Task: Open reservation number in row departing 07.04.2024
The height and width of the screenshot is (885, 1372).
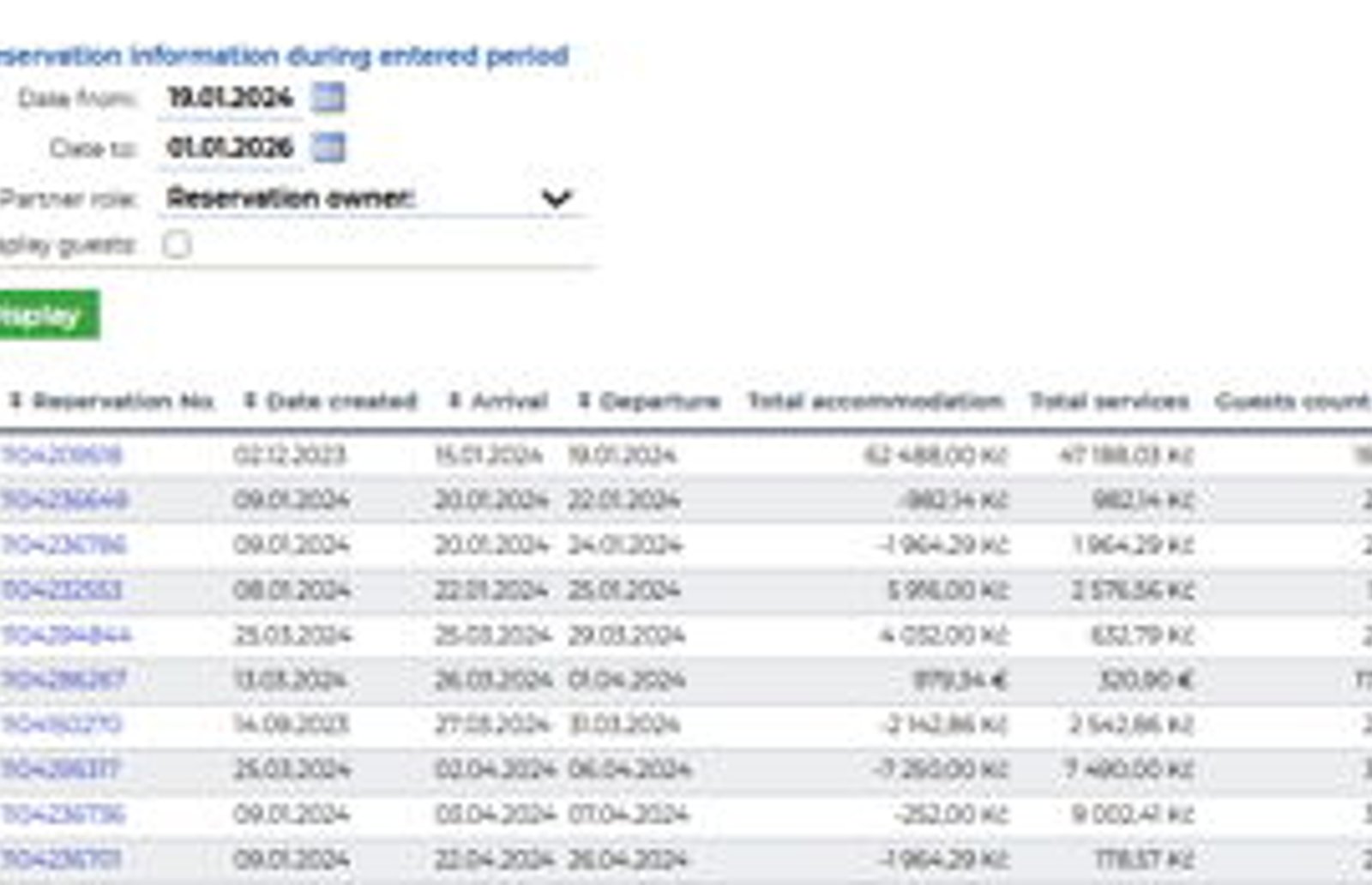Action: [63, 814]
